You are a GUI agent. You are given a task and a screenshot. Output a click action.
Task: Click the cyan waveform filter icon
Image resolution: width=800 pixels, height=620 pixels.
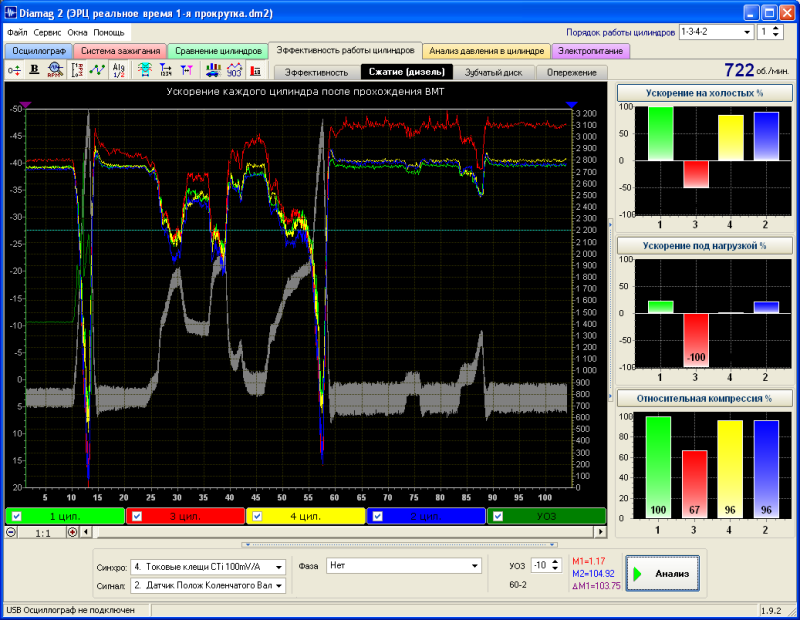145,70
